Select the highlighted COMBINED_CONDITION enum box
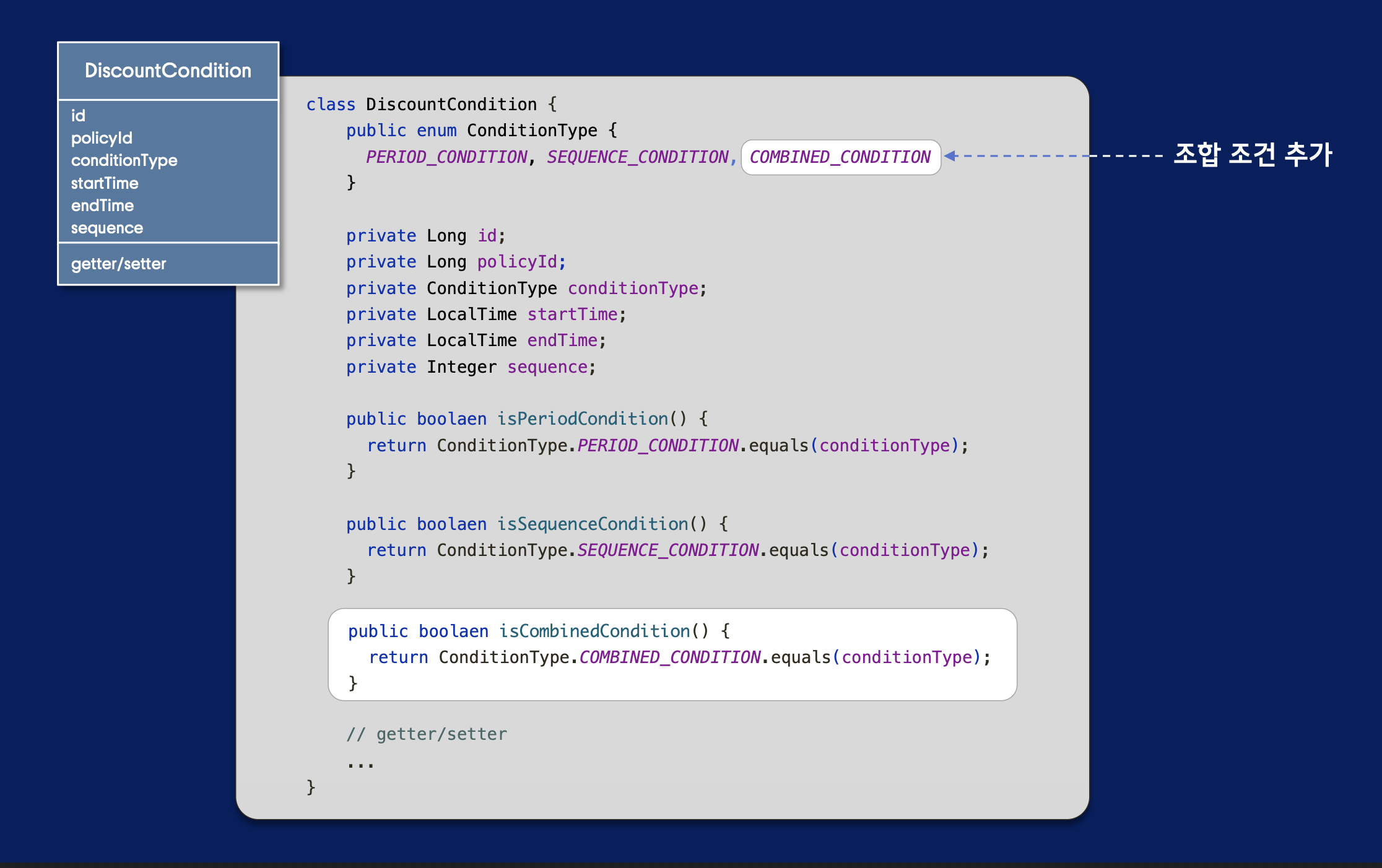1382x868 pixels. coord(840,157)
